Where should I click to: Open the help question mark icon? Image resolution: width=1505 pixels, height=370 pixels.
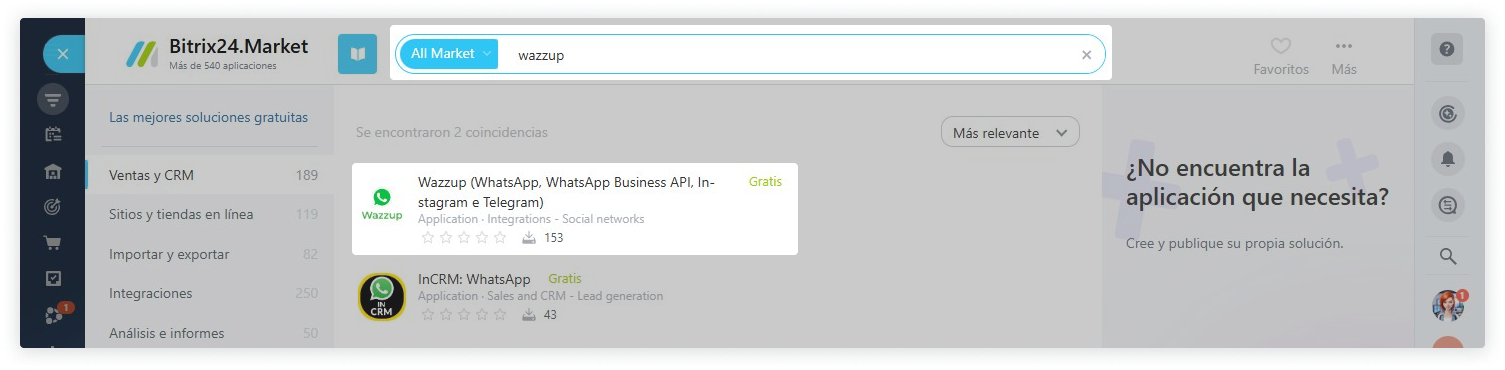click(1447, 49)
